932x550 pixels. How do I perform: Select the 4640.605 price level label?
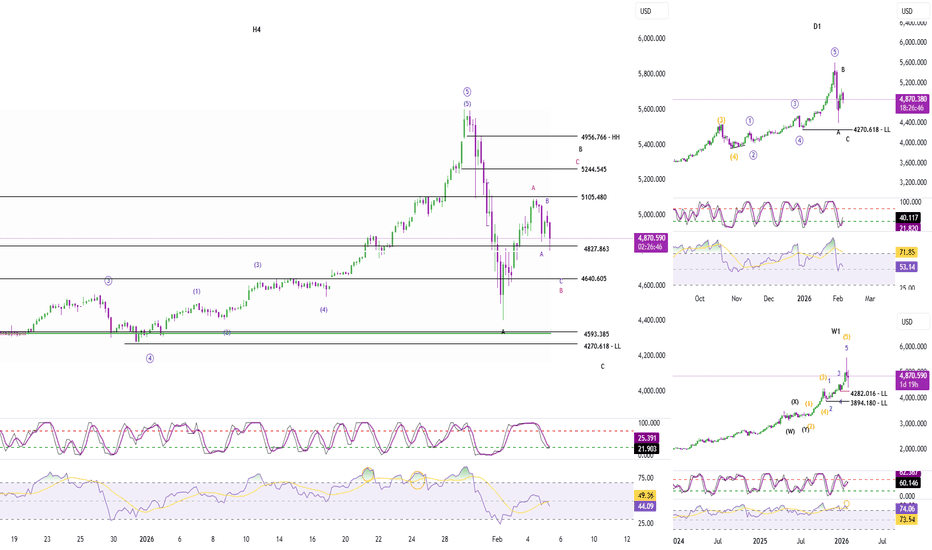tap(594, 278)
